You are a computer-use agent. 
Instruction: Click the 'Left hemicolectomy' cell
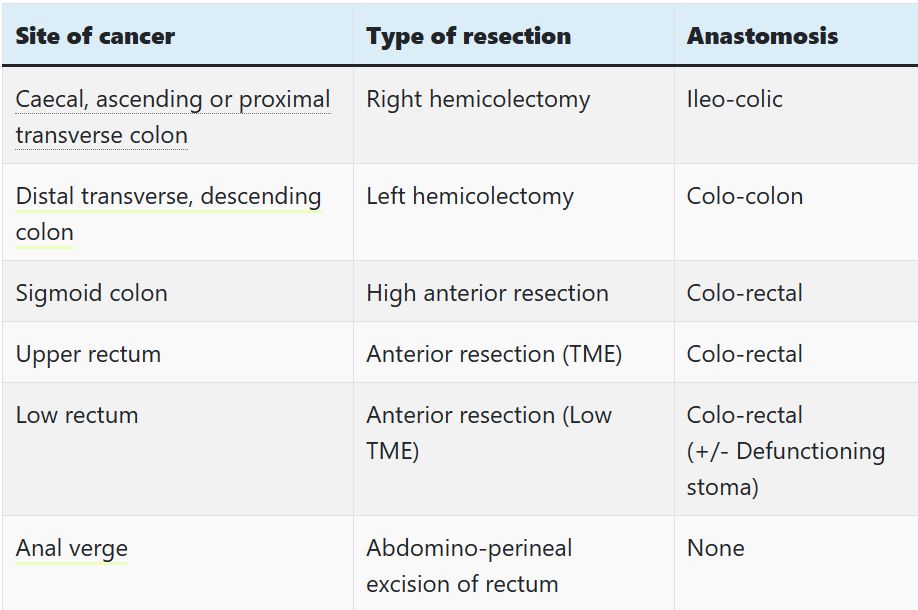[x=470, y=196]
